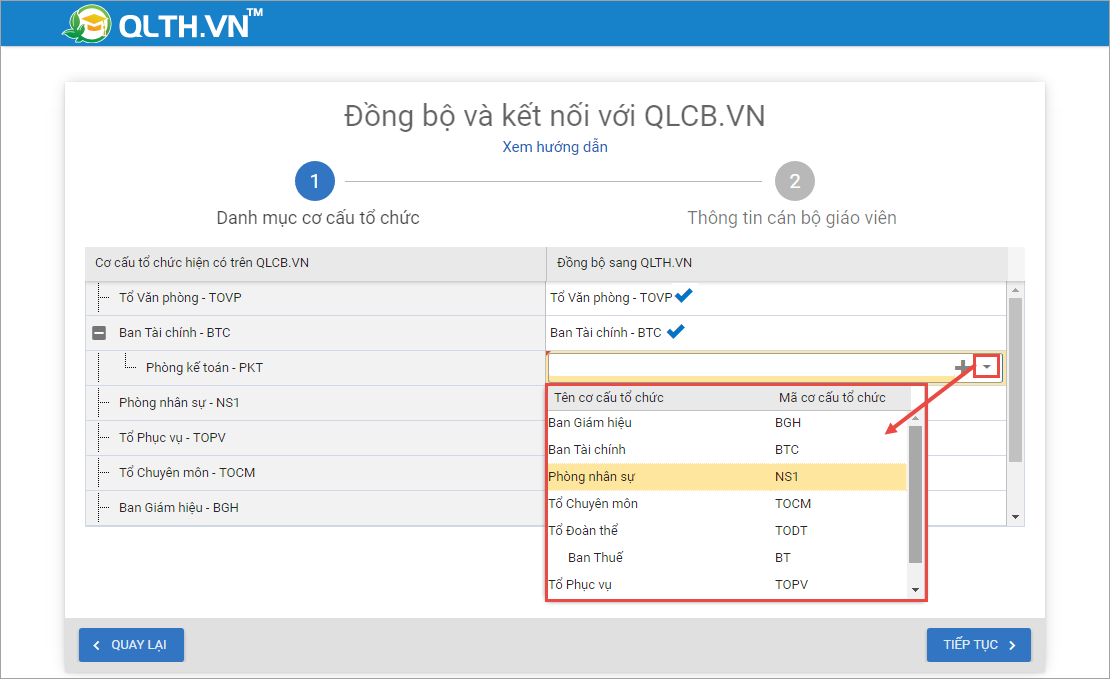Click into the Phòng kế toán sync input field
Viewport: 1110px width, 679px height.
[x=750, y=367]
